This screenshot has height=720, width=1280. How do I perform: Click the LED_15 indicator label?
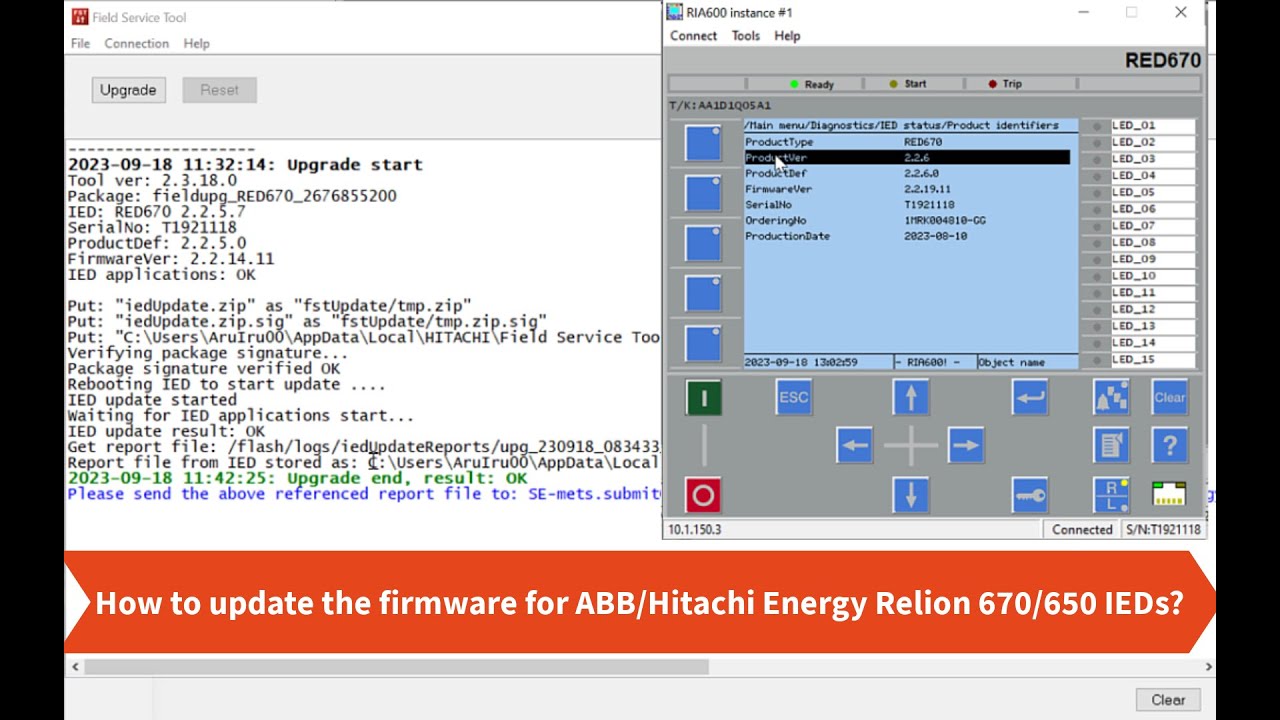[x=1152, y=359]
